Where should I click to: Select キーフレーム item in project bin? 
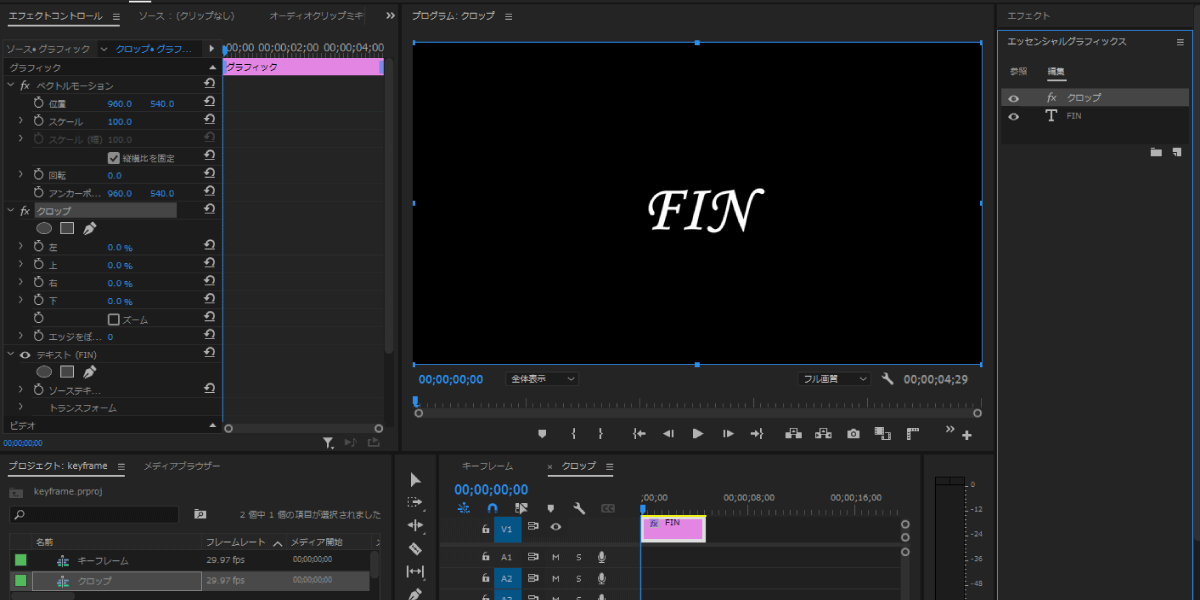(x=102, y=560)
